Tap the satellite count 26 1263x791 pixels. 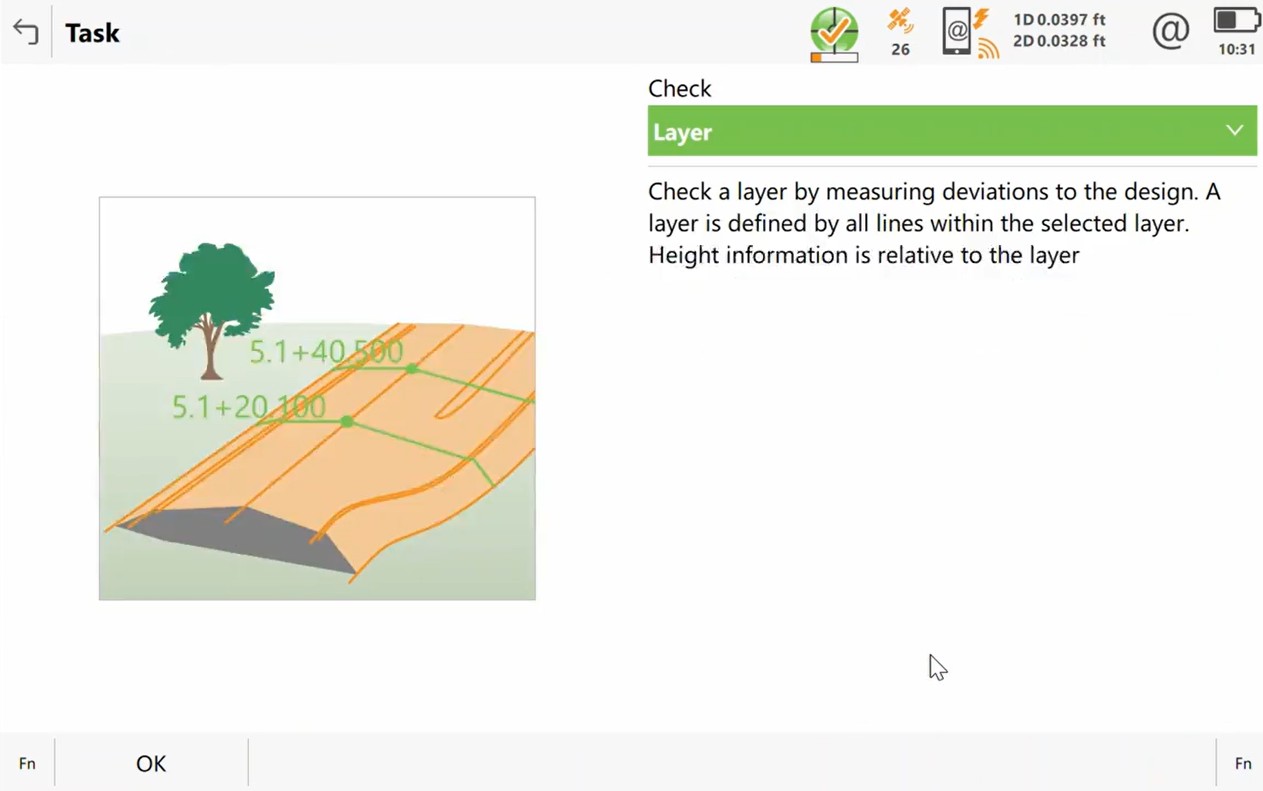900,49
